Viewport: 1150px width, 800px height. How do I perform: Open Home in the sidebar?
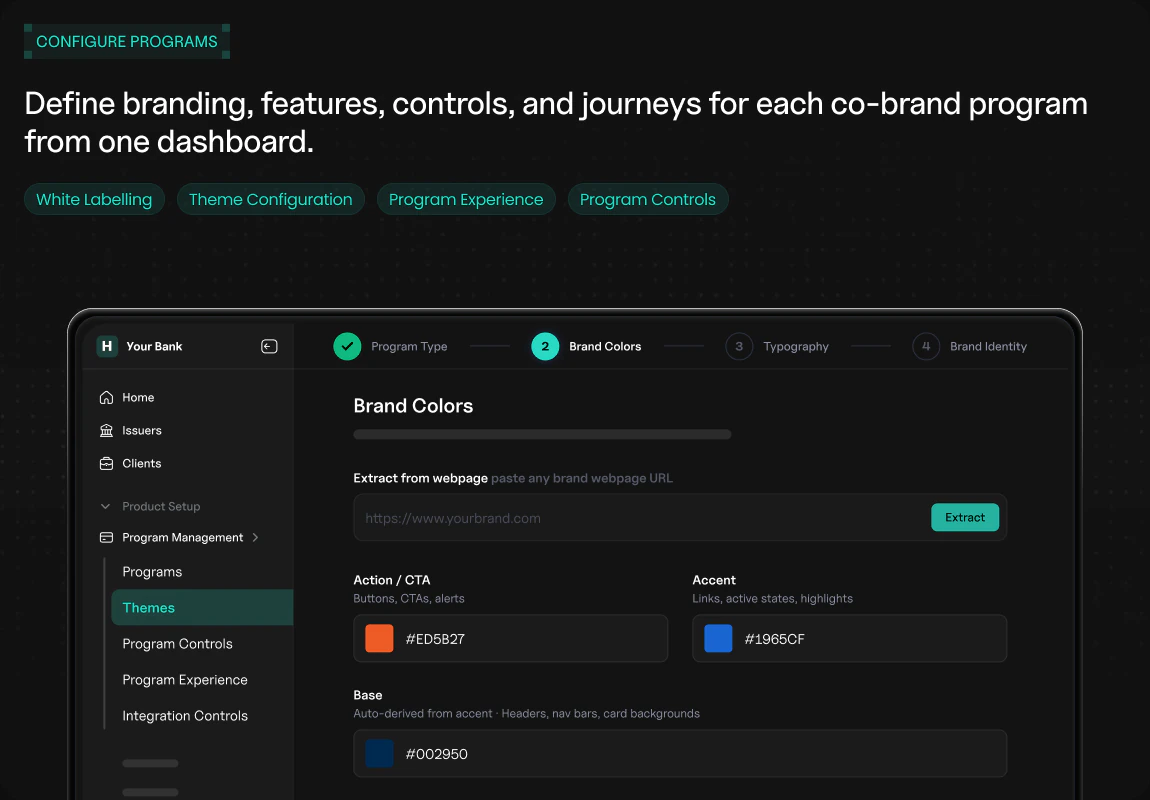tap(138, 397)
